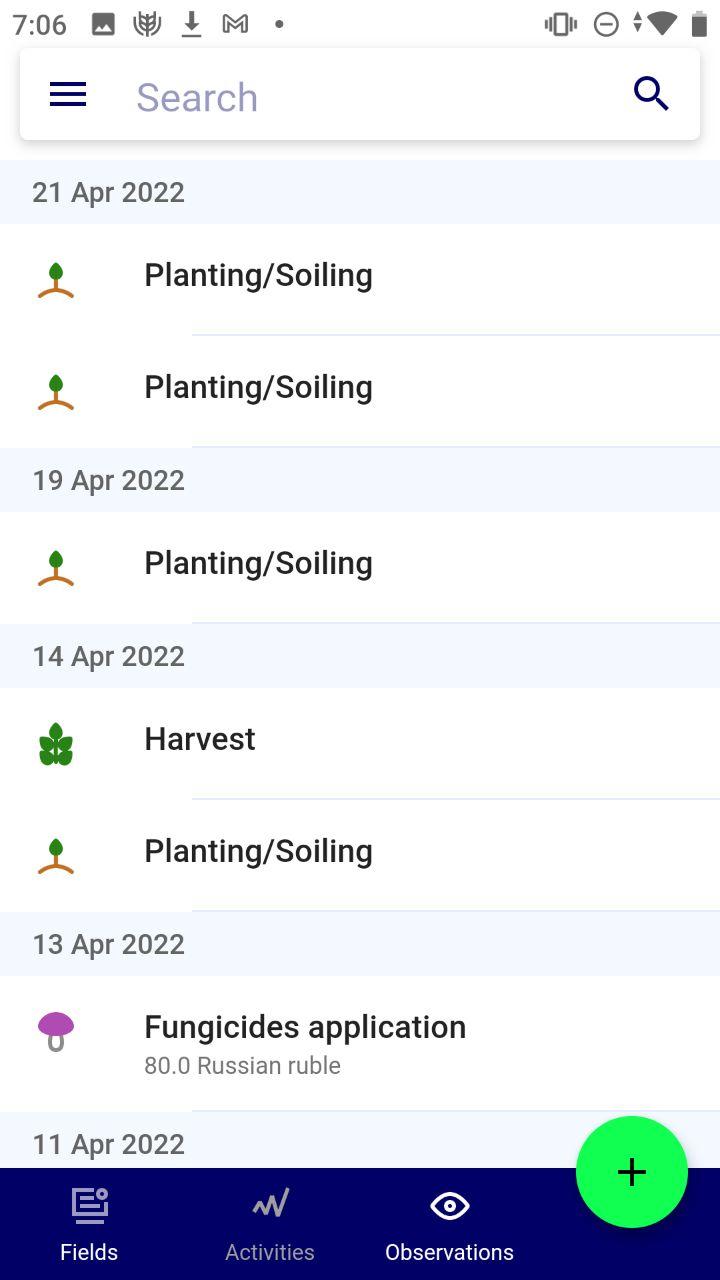
Task: Open the Harvest activity on 14 Apr 2022
Action: point(360,743)
